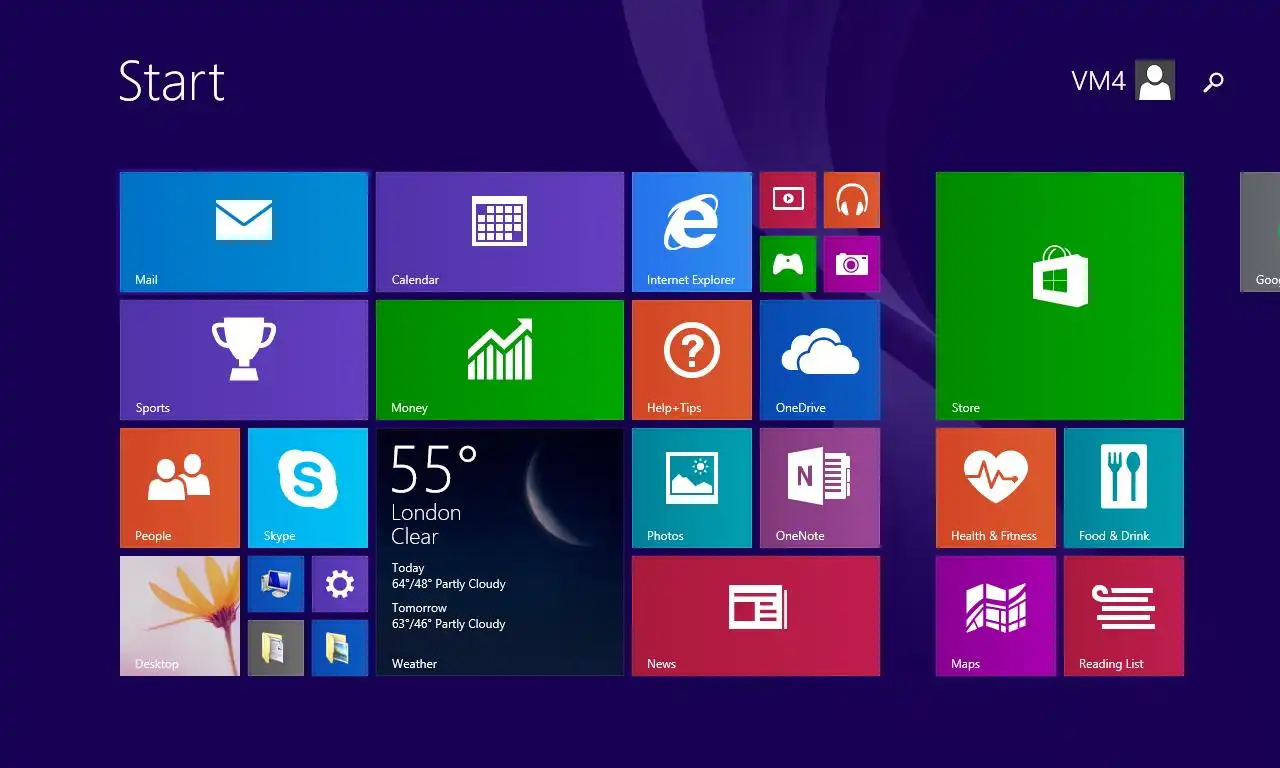Image resolution: width=1280 pixels, height=768 pixels.
Task: Open the Food & Drink tile
Action: (1124, 488)
